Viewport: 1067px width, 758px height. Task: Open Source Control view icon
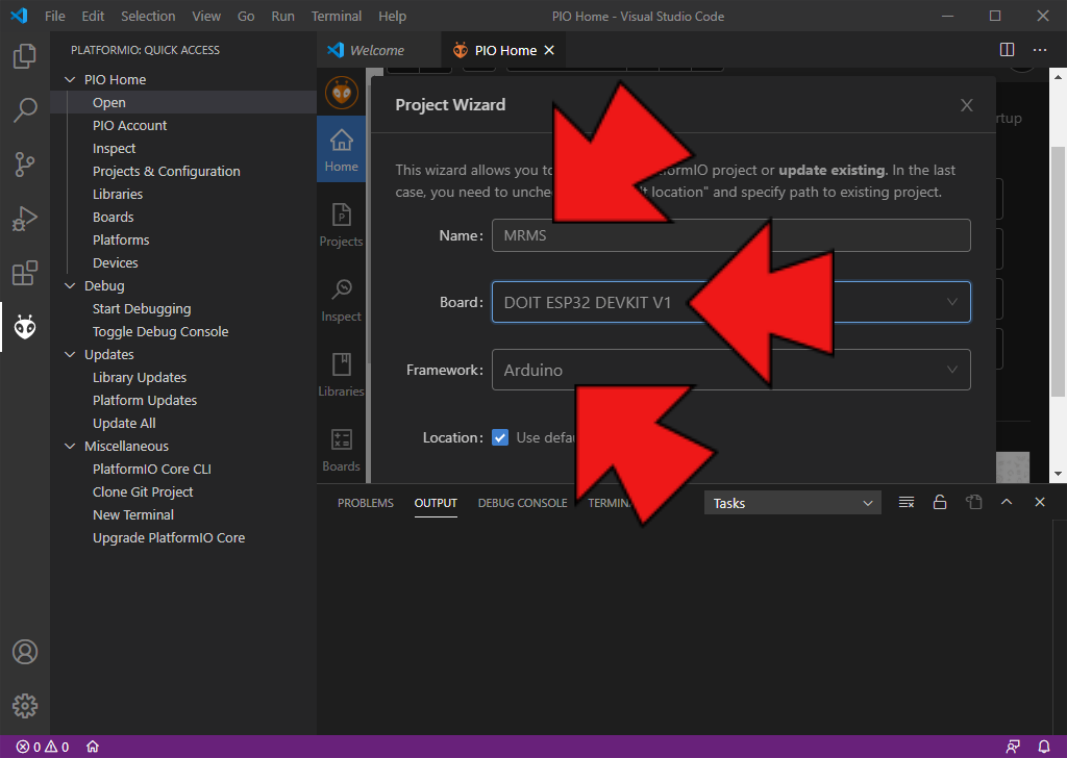(x=25, y=164)
